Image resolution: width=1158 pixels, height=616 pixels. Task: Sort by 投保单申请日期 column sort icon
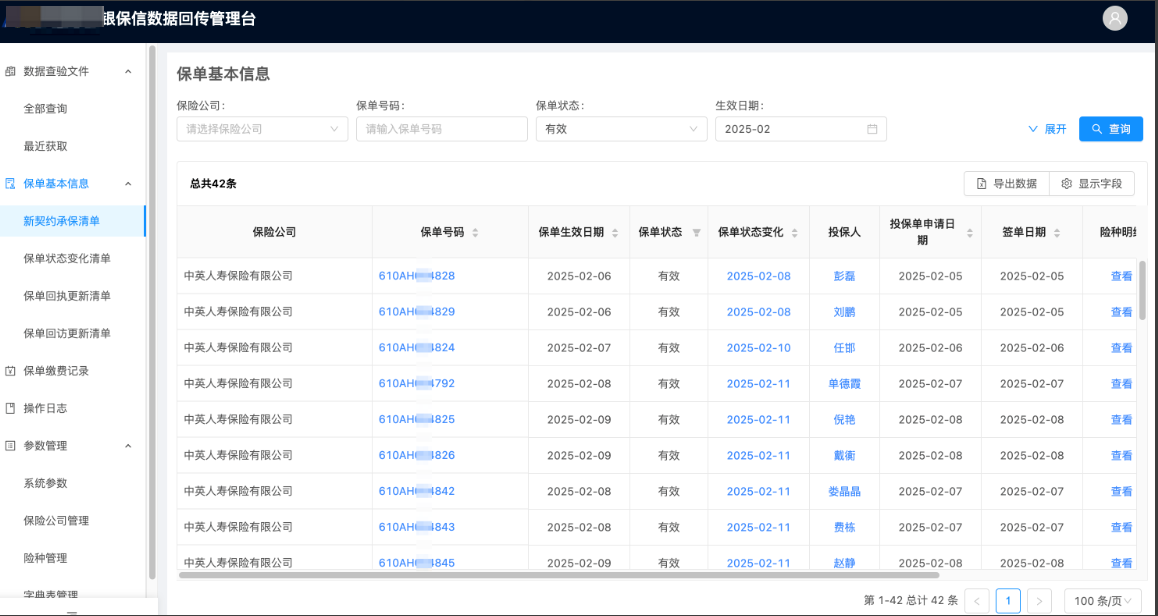[969, 232]
